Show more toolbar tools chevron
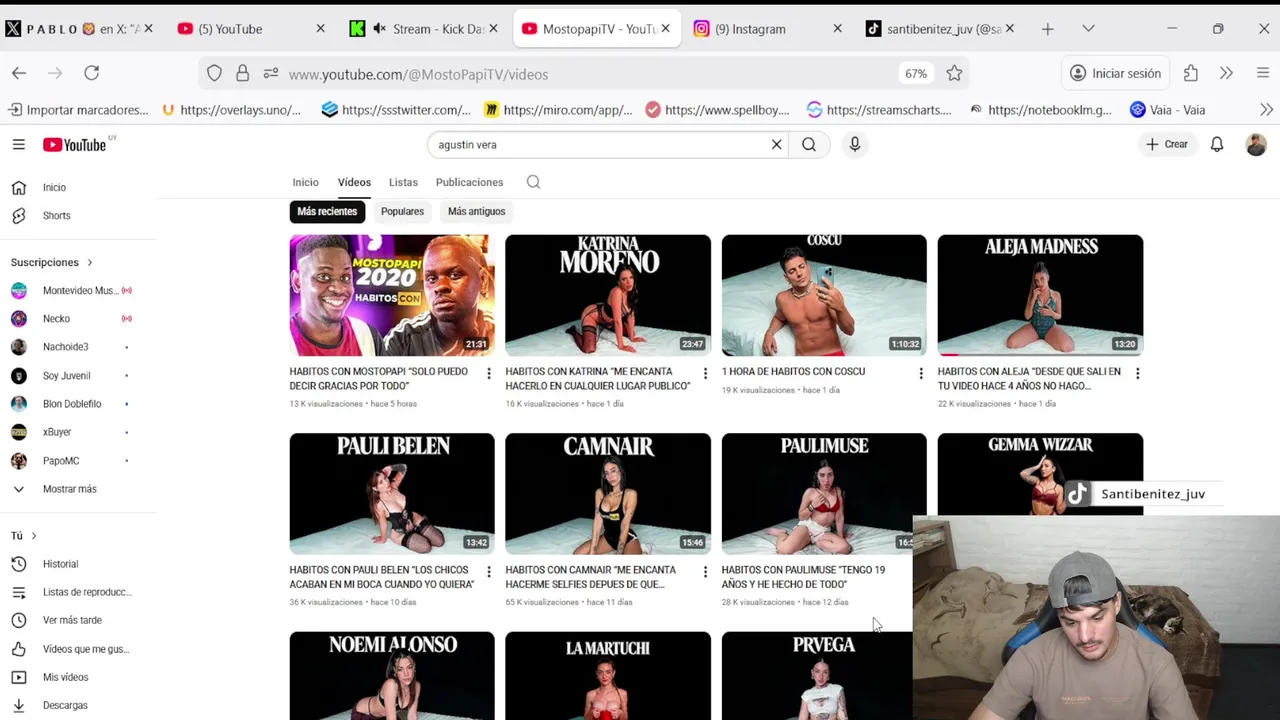 pyautogui.click(x=1226, y=73)
